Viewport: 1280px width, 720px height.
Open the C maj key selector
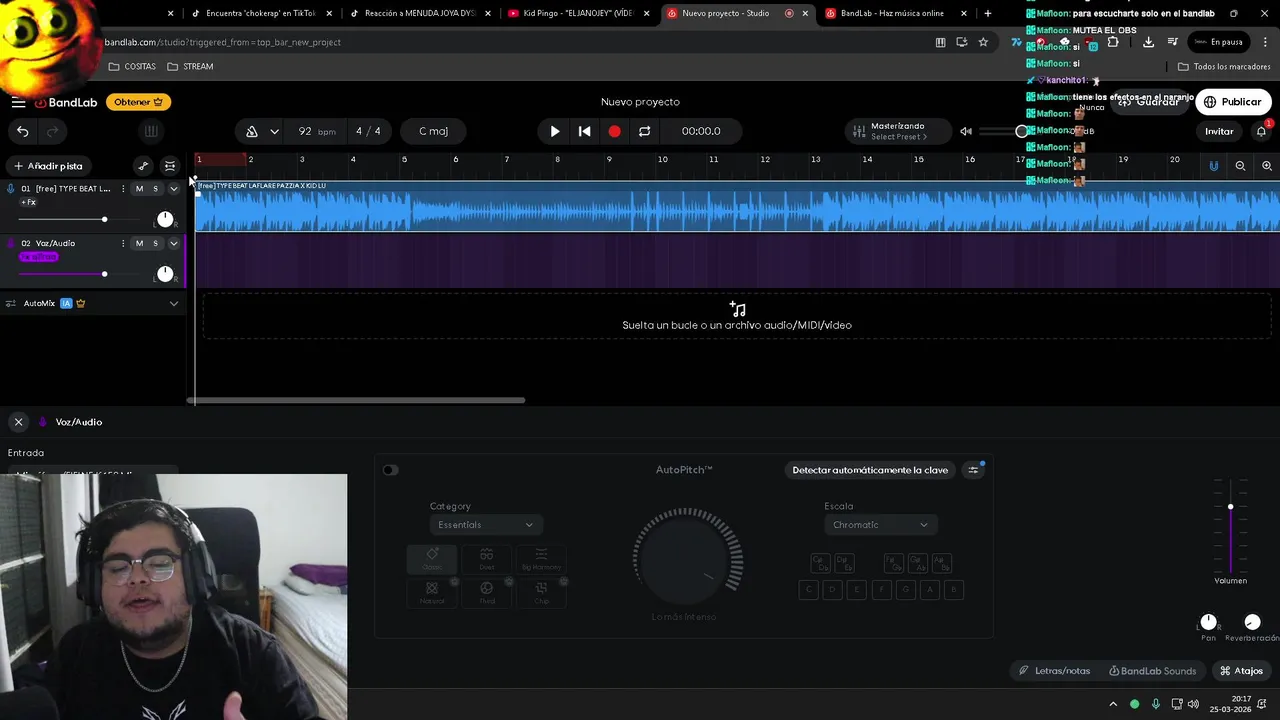pyautogui.click(x=433, y=131)
